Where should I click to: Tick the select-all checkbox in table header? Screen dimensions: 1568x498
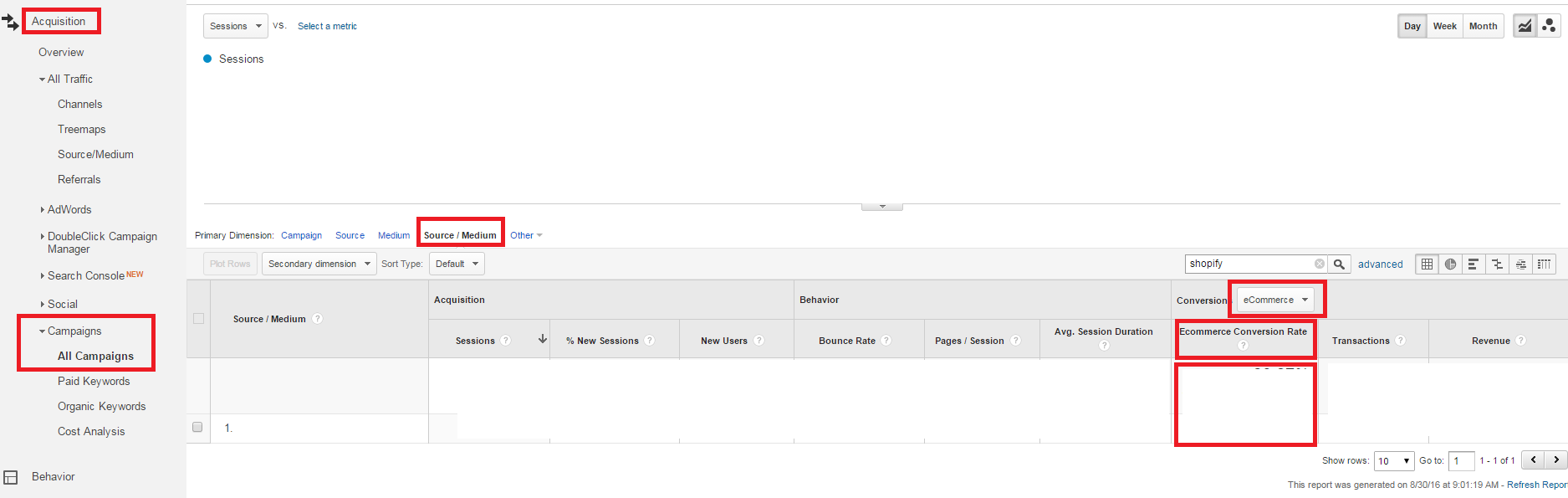pyautogui.click(x=198, y=319)
